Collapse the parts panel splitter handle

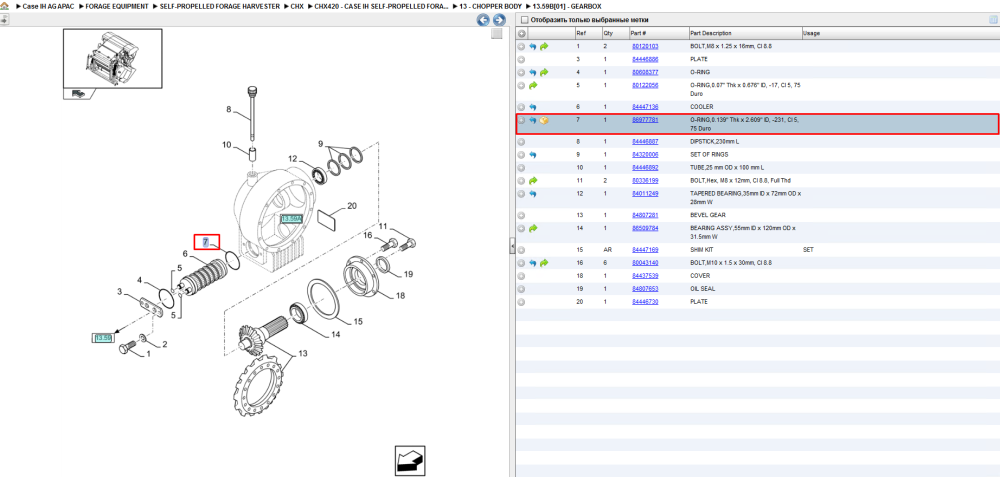pos(511,245)
